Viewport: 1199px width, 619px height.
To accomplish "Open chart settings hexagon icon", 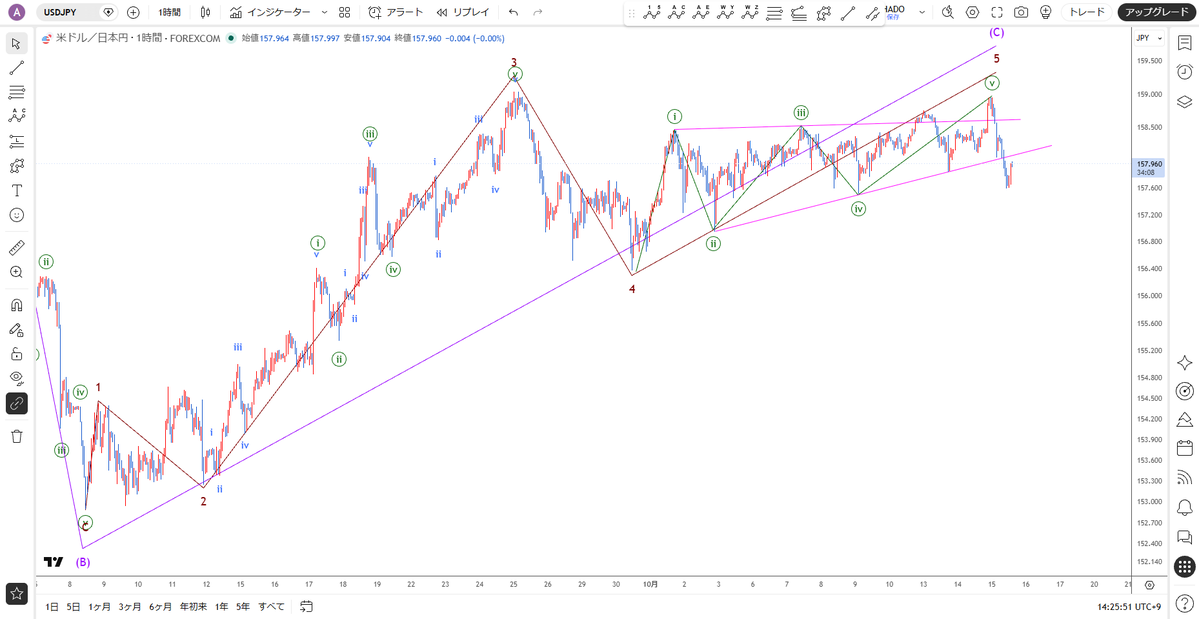I will [x=972, y=12].
